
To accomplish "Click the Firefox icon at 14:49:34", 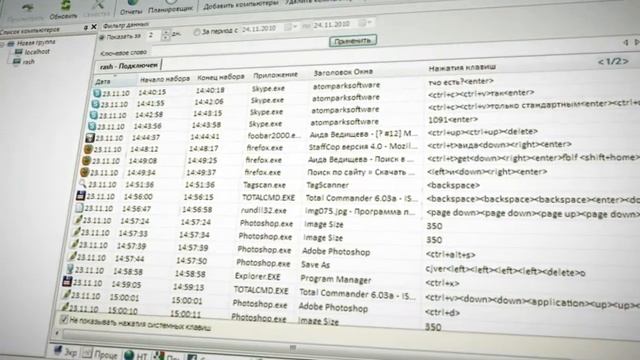I will click(x=84, y=173).
